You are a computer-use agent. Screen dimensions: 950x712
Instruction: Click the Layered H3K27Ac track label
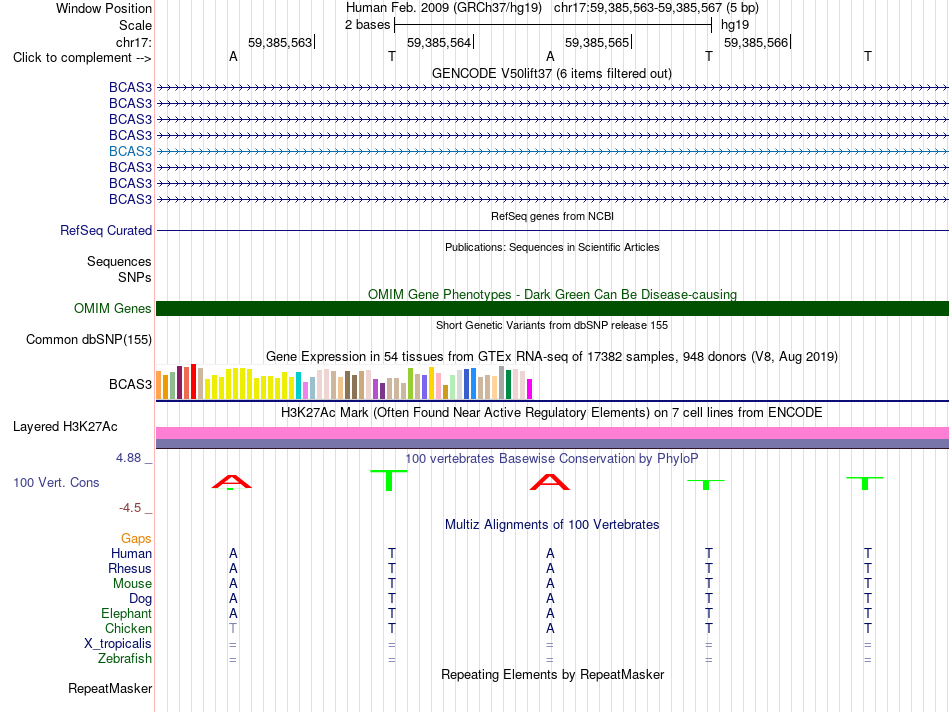pos(65,427)
